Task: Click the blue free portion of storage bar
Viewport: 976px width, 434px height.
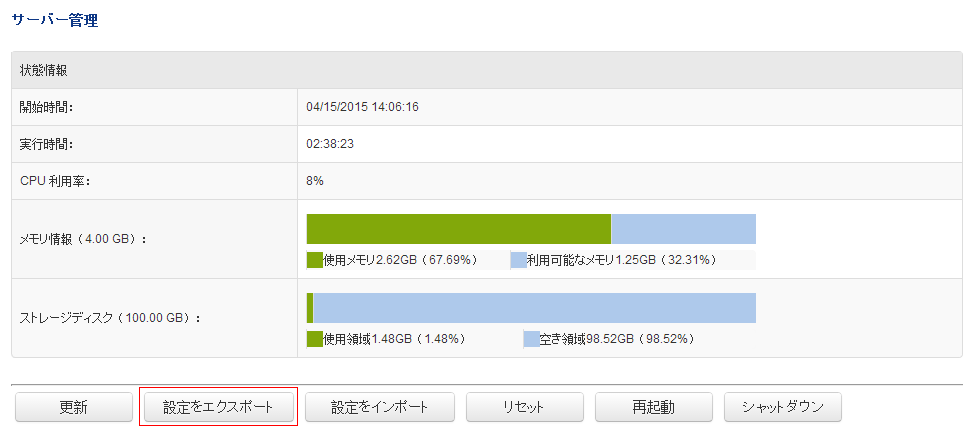Action: 534,308
